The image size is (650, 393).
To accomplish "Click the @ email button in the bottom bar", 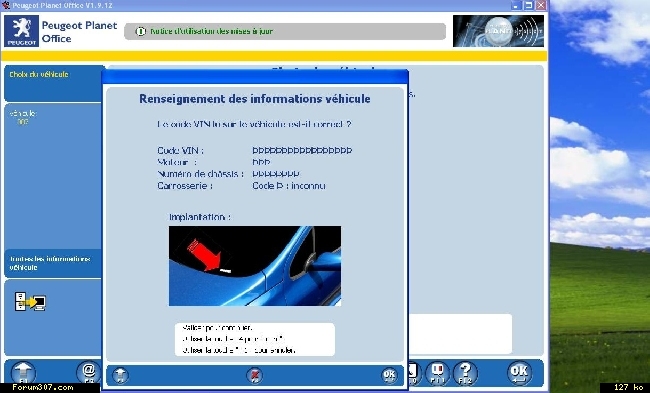I will click(x=88, y=372).
